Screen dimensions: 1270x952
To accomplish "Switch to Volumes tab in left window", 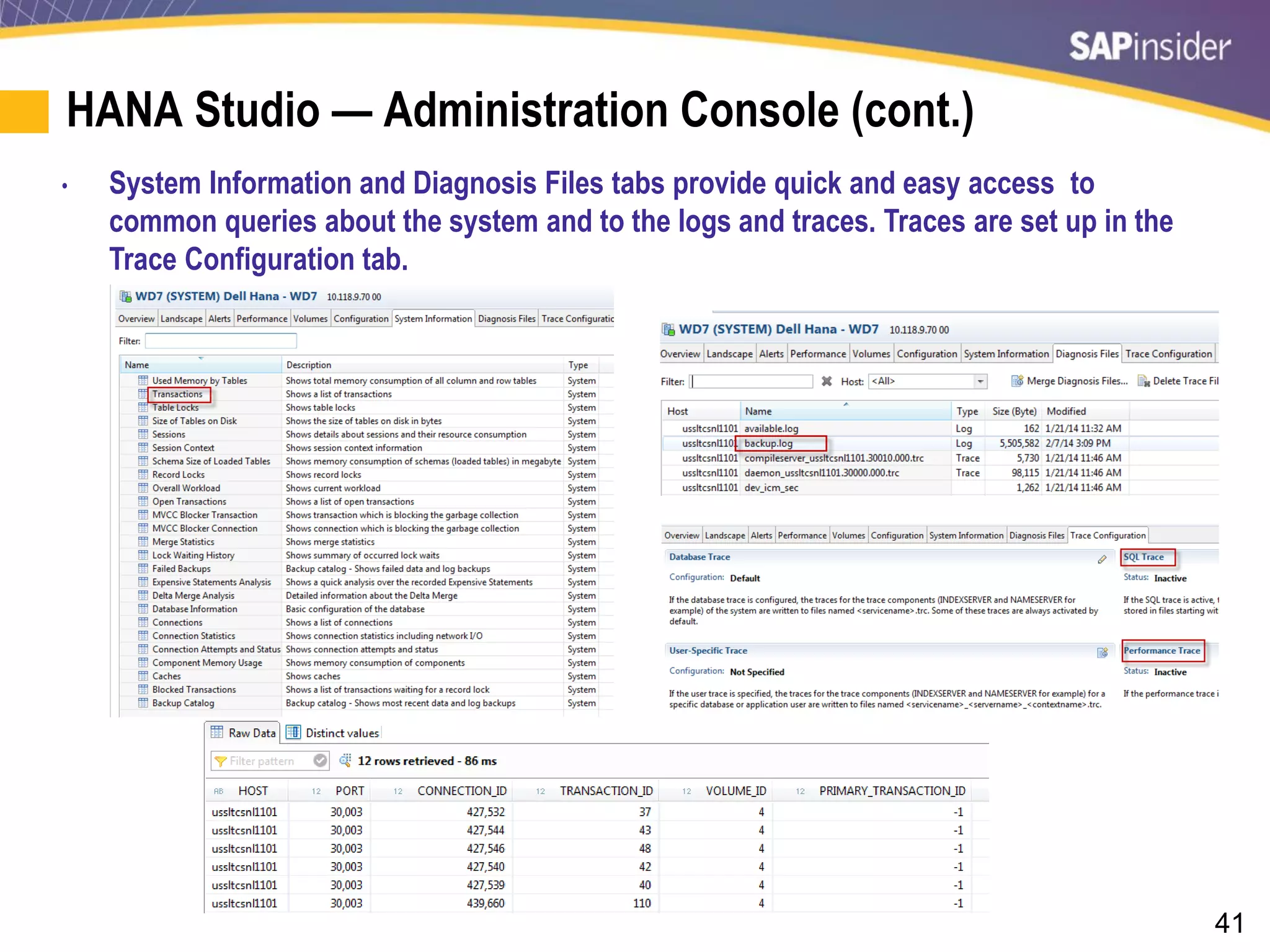I will pyautogui.click(x=310, y=319).
